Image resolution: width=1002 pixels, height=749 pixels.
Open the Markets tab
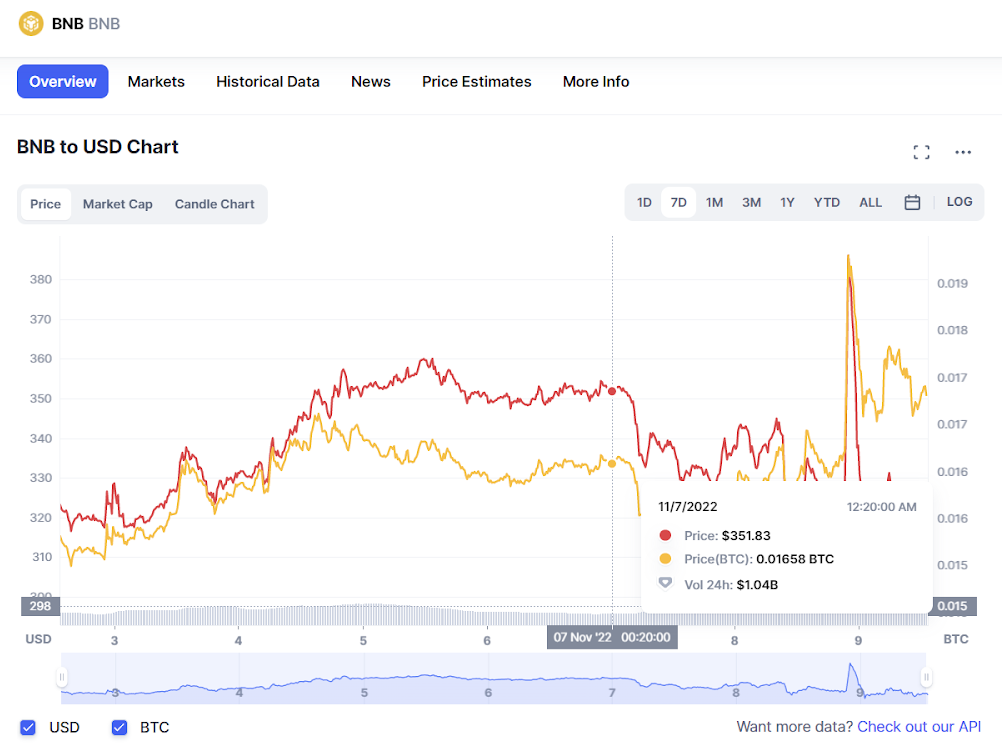(x=156, y=82)
